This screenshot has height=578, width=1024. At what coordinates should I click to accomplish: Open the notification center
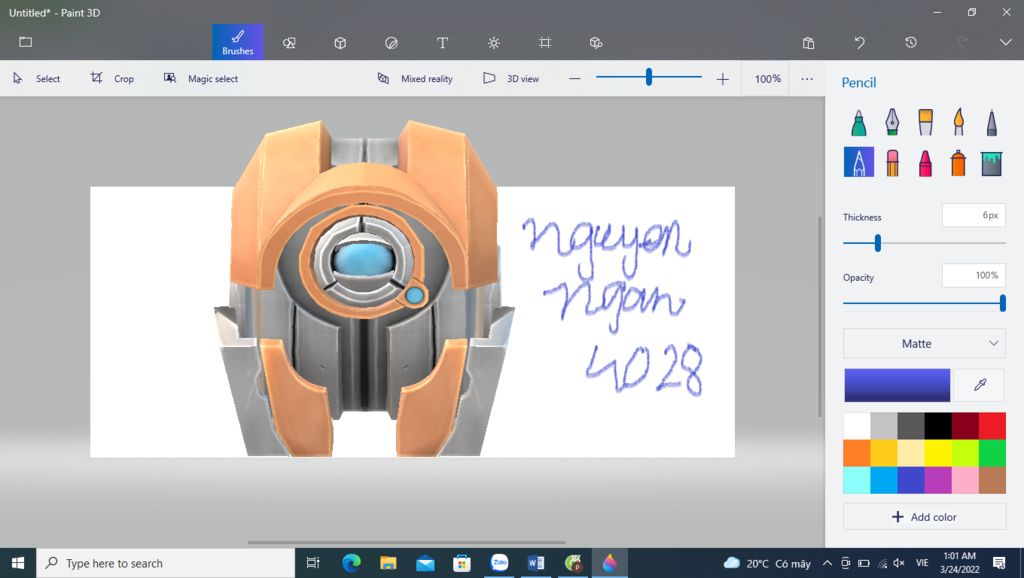[x=999, y=563]
